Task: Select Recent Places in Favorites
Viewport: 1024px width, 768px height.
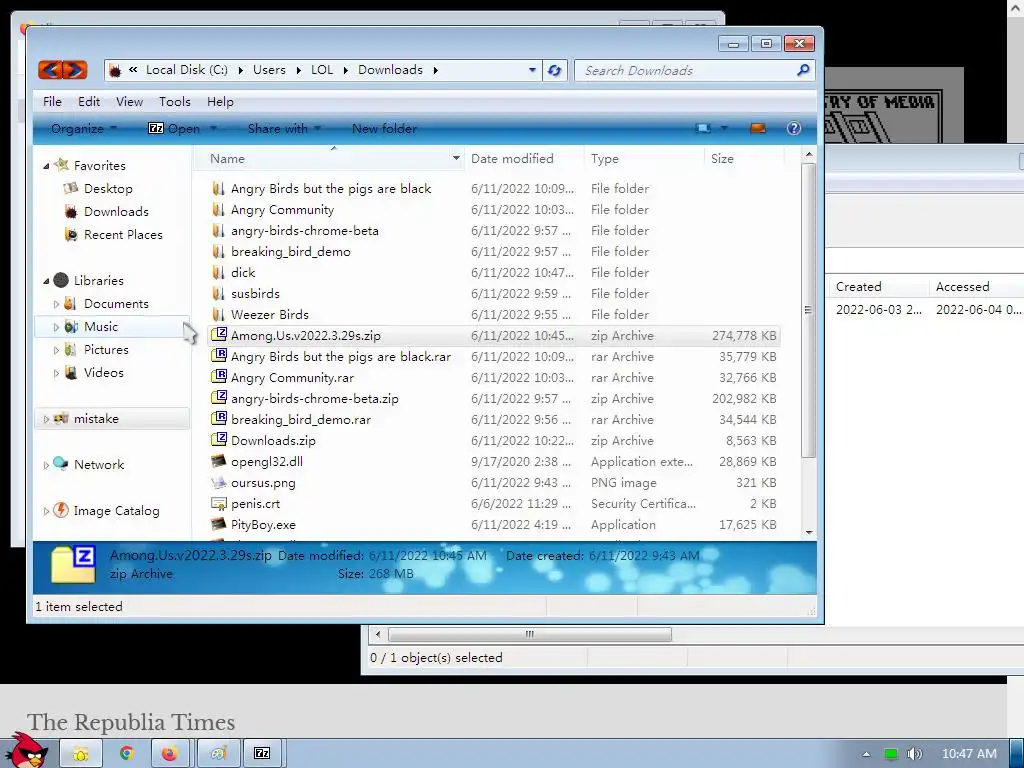Action: pyautogui.click(x=123, y=234)
